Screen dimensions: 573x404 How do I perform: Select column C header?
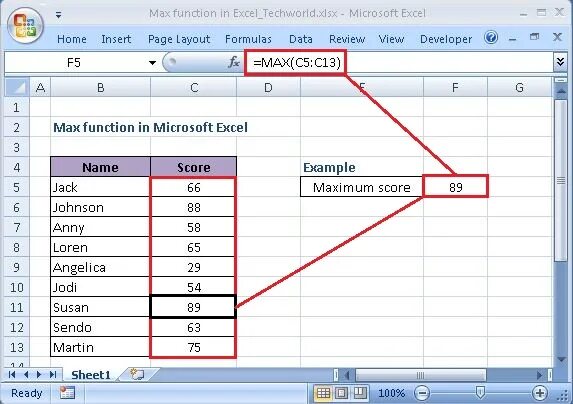pyautogui.click(x=194, y=87)
